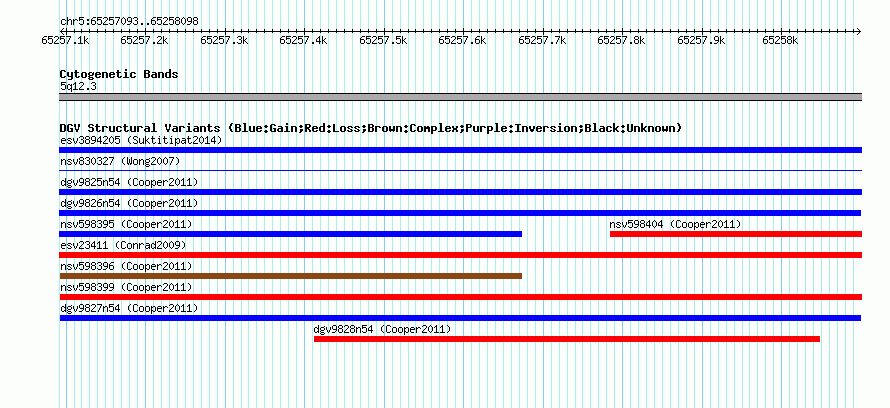890x408 pixels.
Task: Click the Cytogenetic Bands track title
Action: [119, 74]
